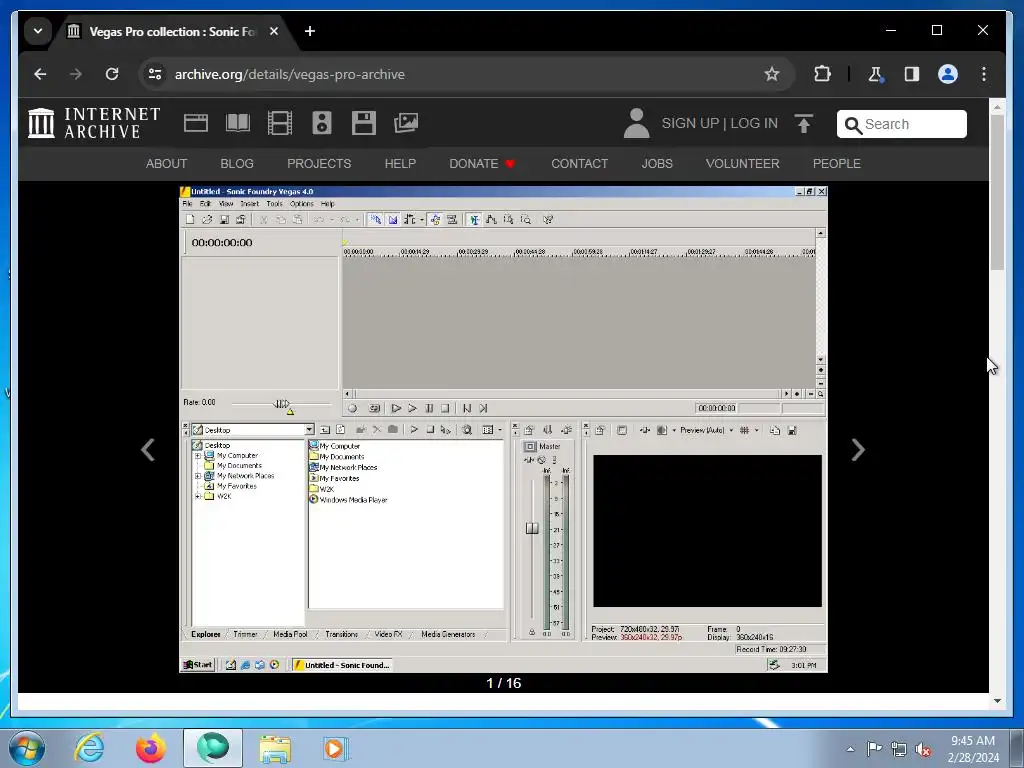Click the page vertical scrollbar thumb
Viewport: 1024px width, 768px height.
[x=997, y=192]
